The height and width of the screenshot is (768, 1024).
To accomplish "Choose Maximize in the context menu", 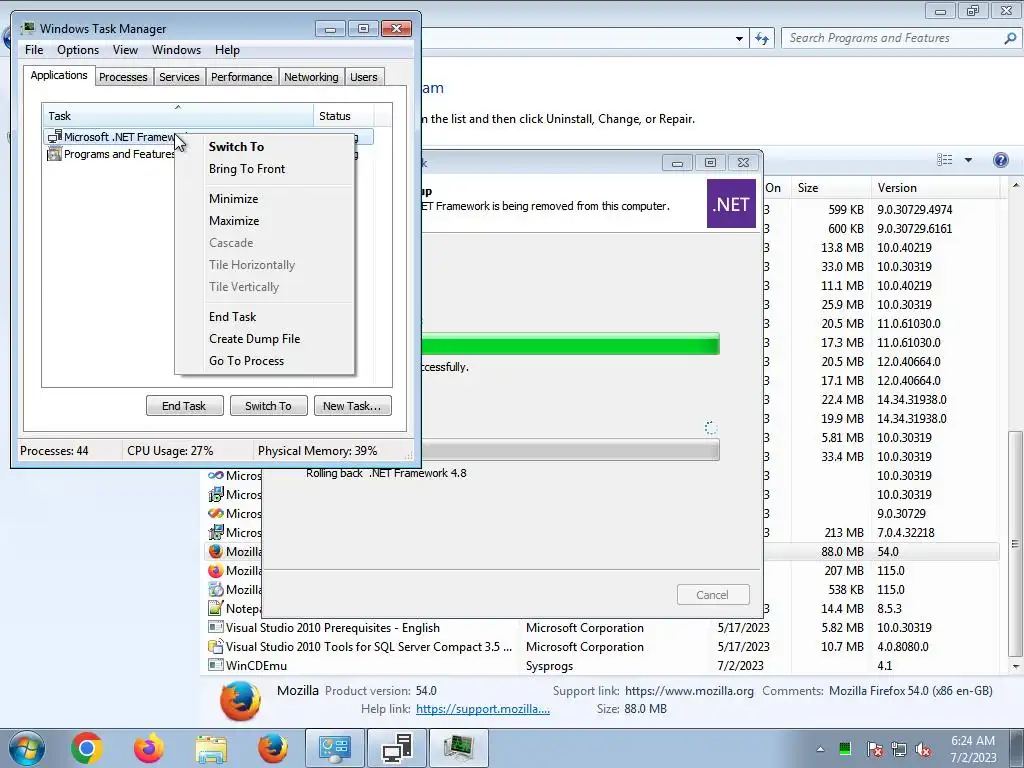I will click(x=265, y=221).
